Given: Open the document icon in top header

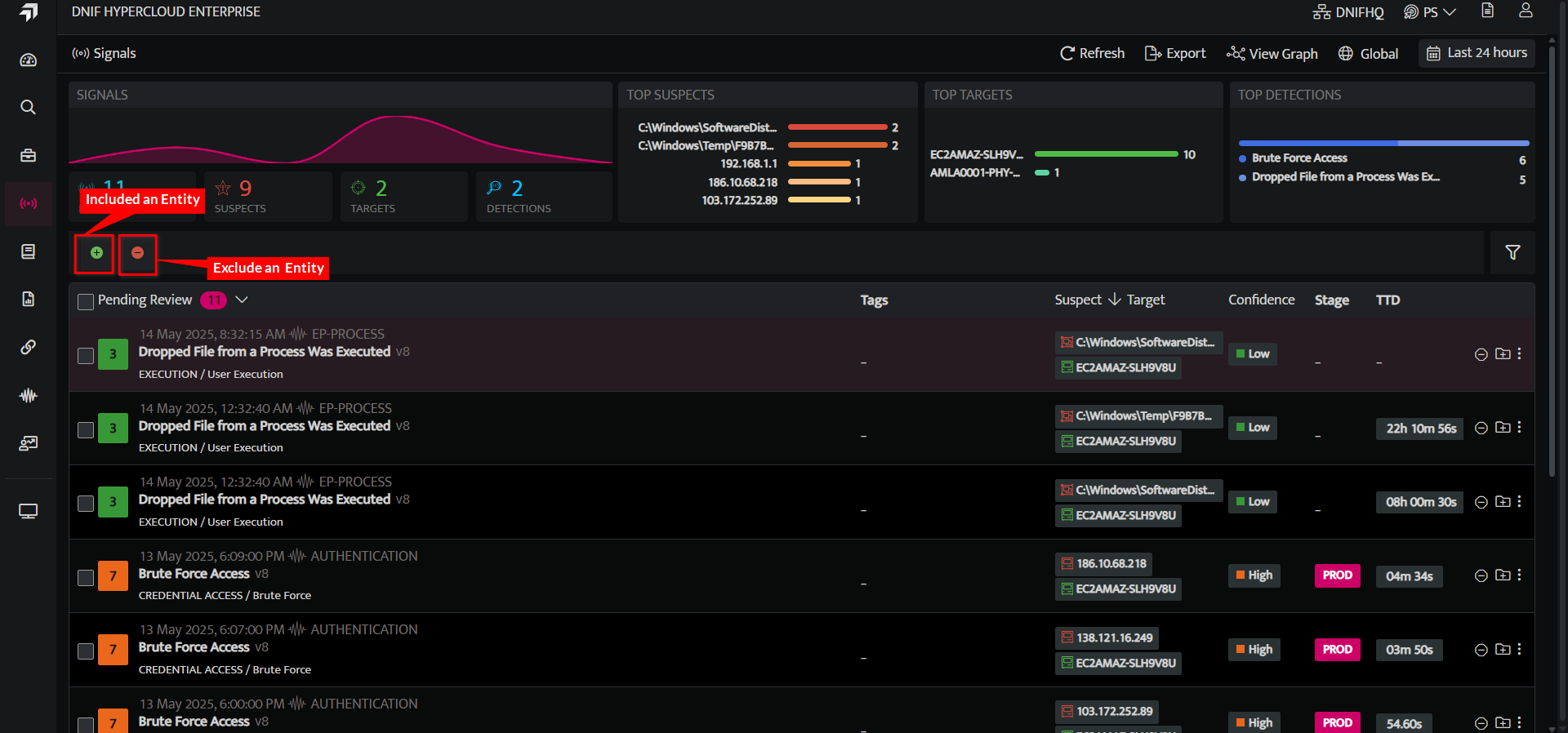Looking at the screenshot, I should [1488, 11].
